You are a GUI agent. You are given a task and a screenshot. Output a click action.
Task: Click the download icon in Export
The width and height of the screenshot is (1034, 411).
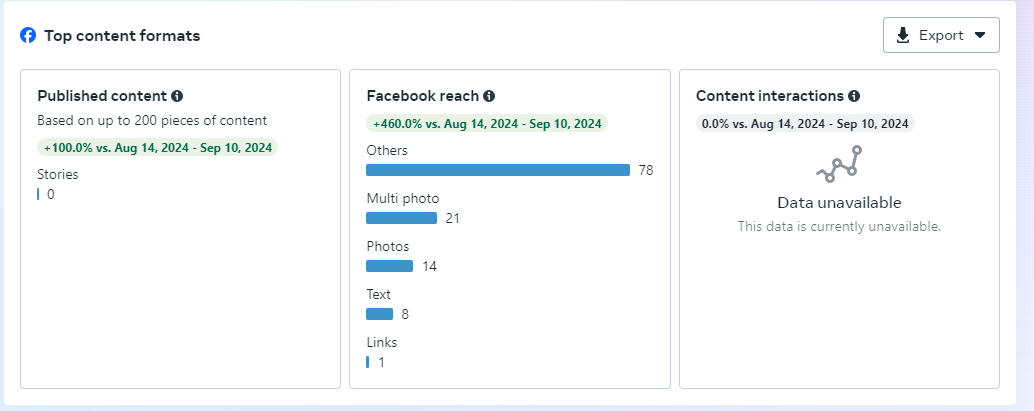(903, 36)
